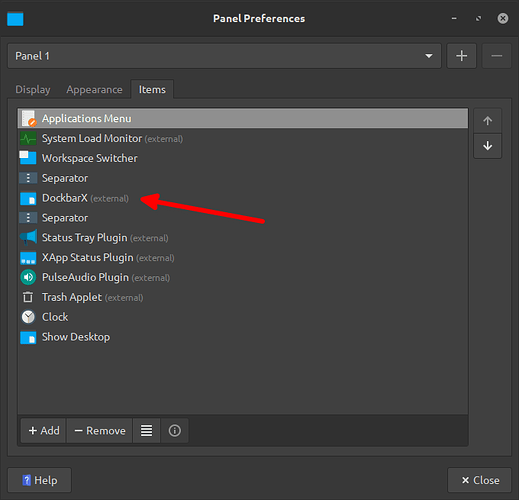This screenshot has width=519, height=500.
Task: Click the PulseAudio Plugin speaker icon
Action: pos(28,277)
